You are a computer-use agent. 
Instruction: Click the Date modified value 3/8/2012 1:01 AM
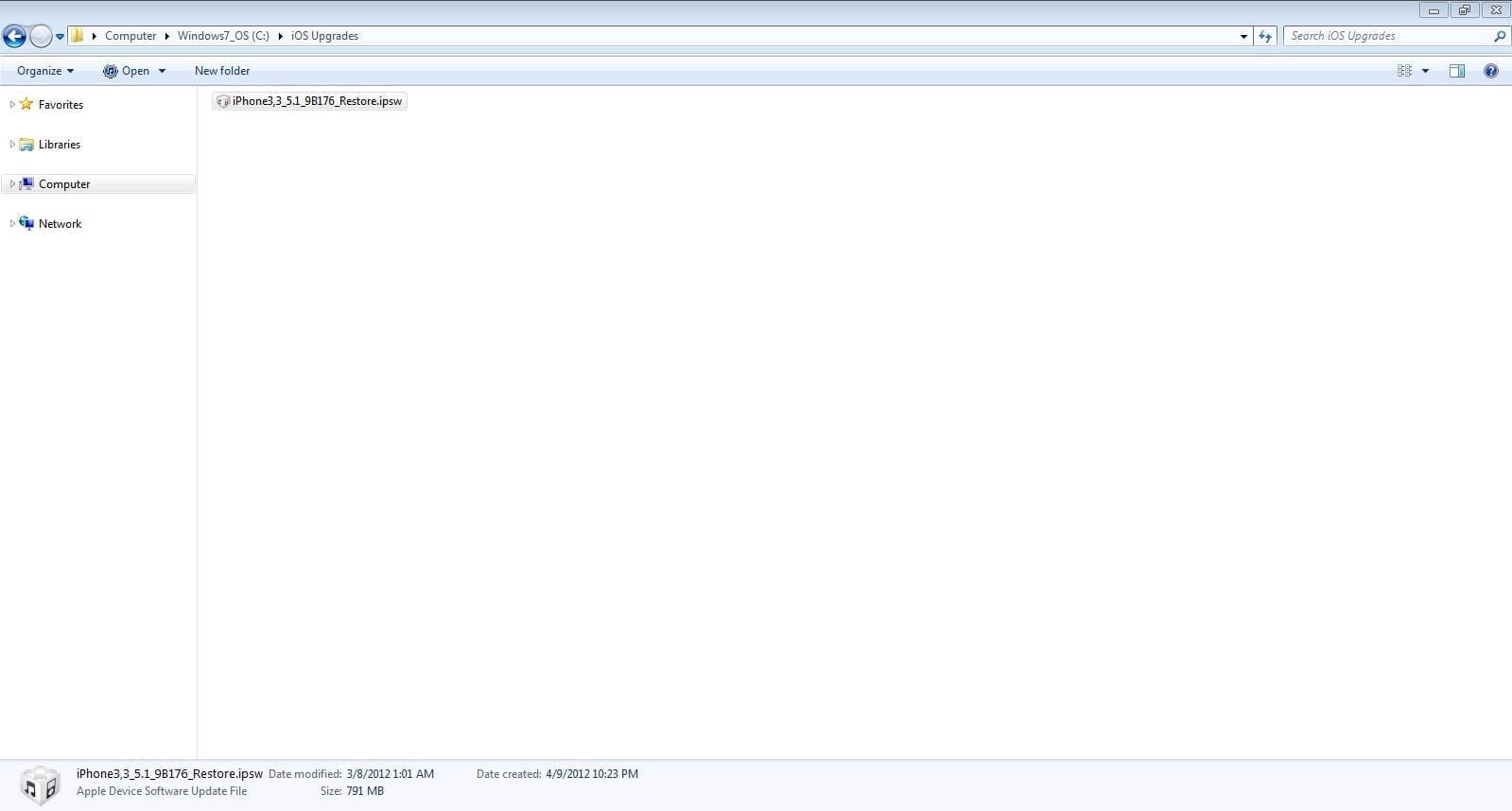pyautogui.click(x=390, y=773)
